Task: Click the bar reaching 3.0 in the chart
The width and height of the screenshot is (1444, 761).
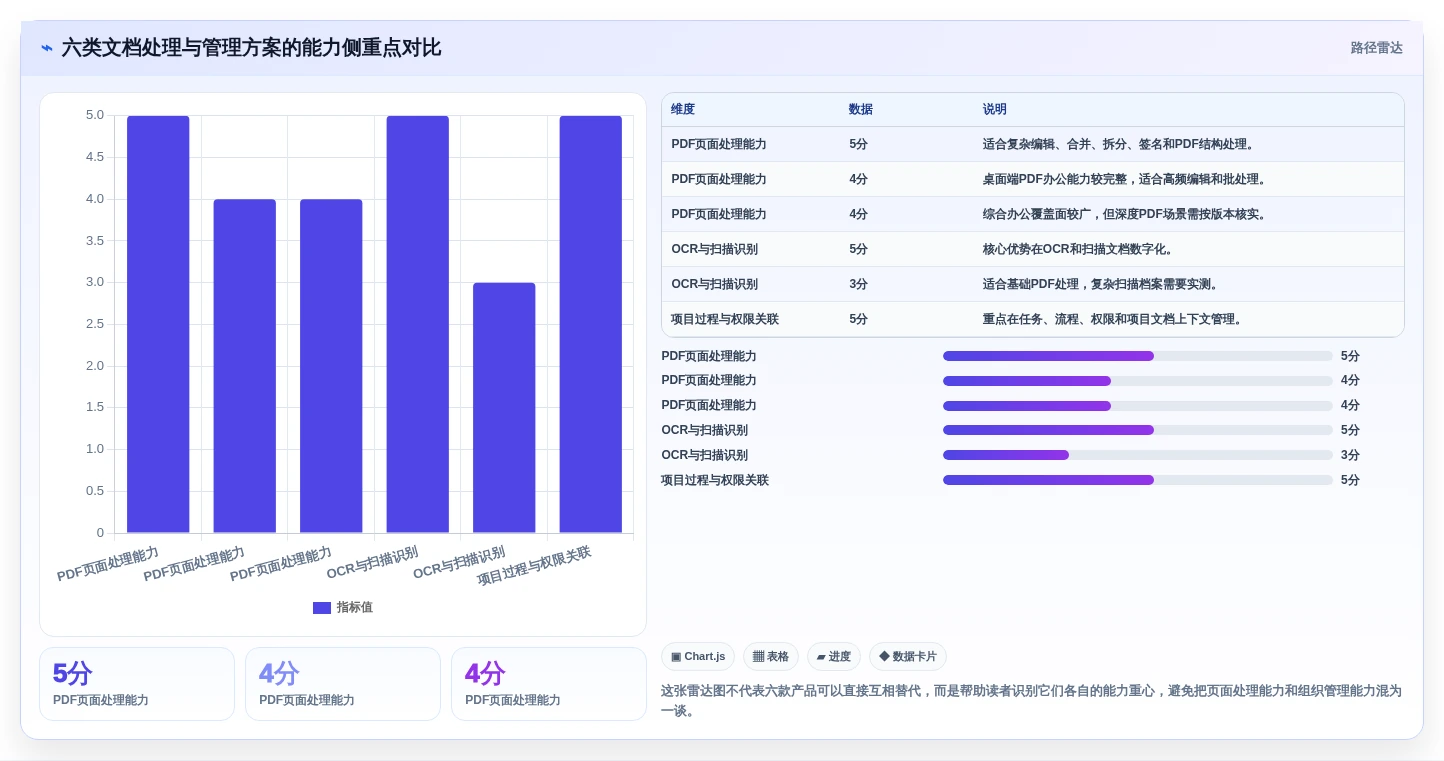Action: tap(504, 408)
